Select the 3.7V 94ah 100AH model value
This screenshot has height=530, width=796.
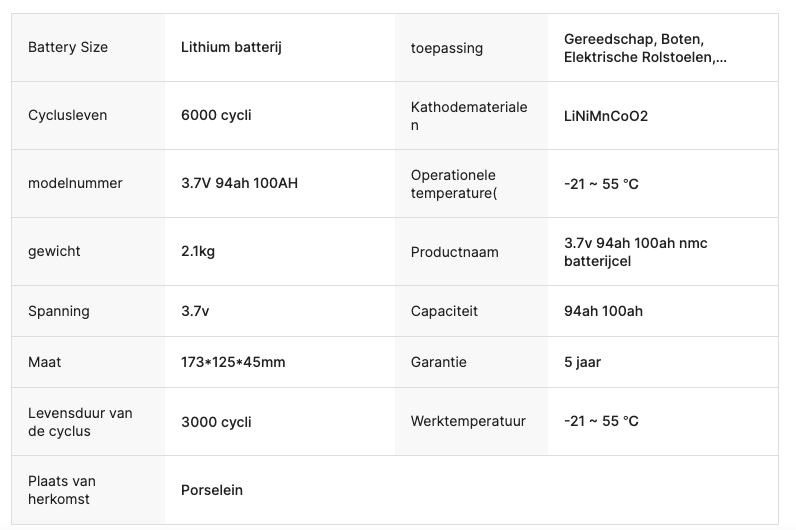click(240, 183)
